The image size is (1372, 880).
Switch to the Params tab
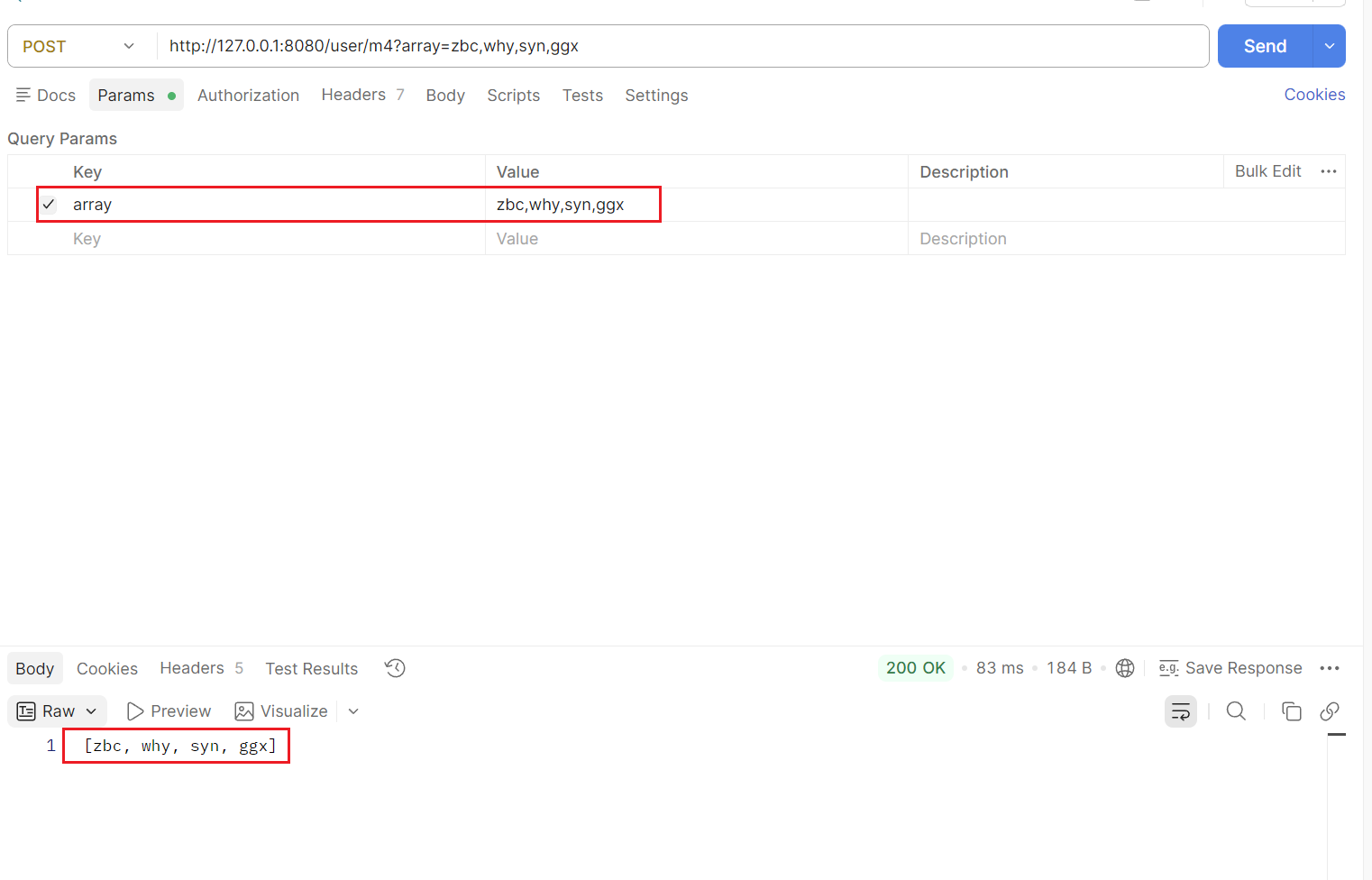click(x=136, y=95)
